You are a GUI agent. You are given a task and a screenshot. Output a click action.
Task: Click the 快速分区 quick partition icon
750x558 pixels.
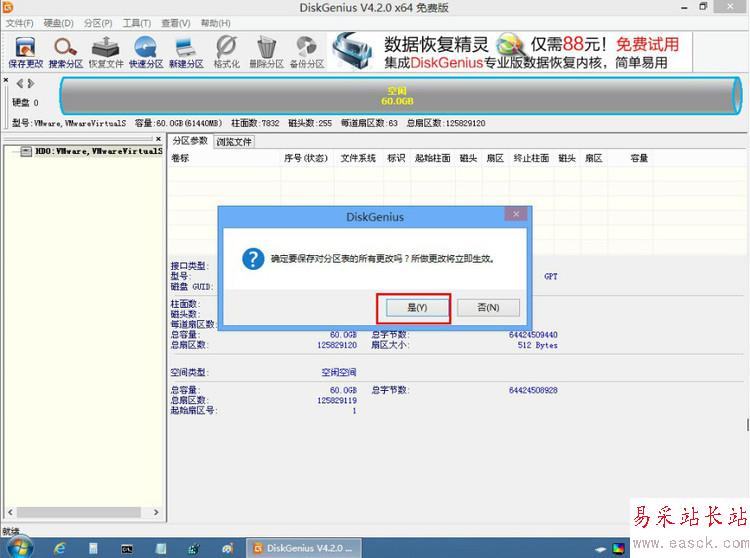click(146, 52)
